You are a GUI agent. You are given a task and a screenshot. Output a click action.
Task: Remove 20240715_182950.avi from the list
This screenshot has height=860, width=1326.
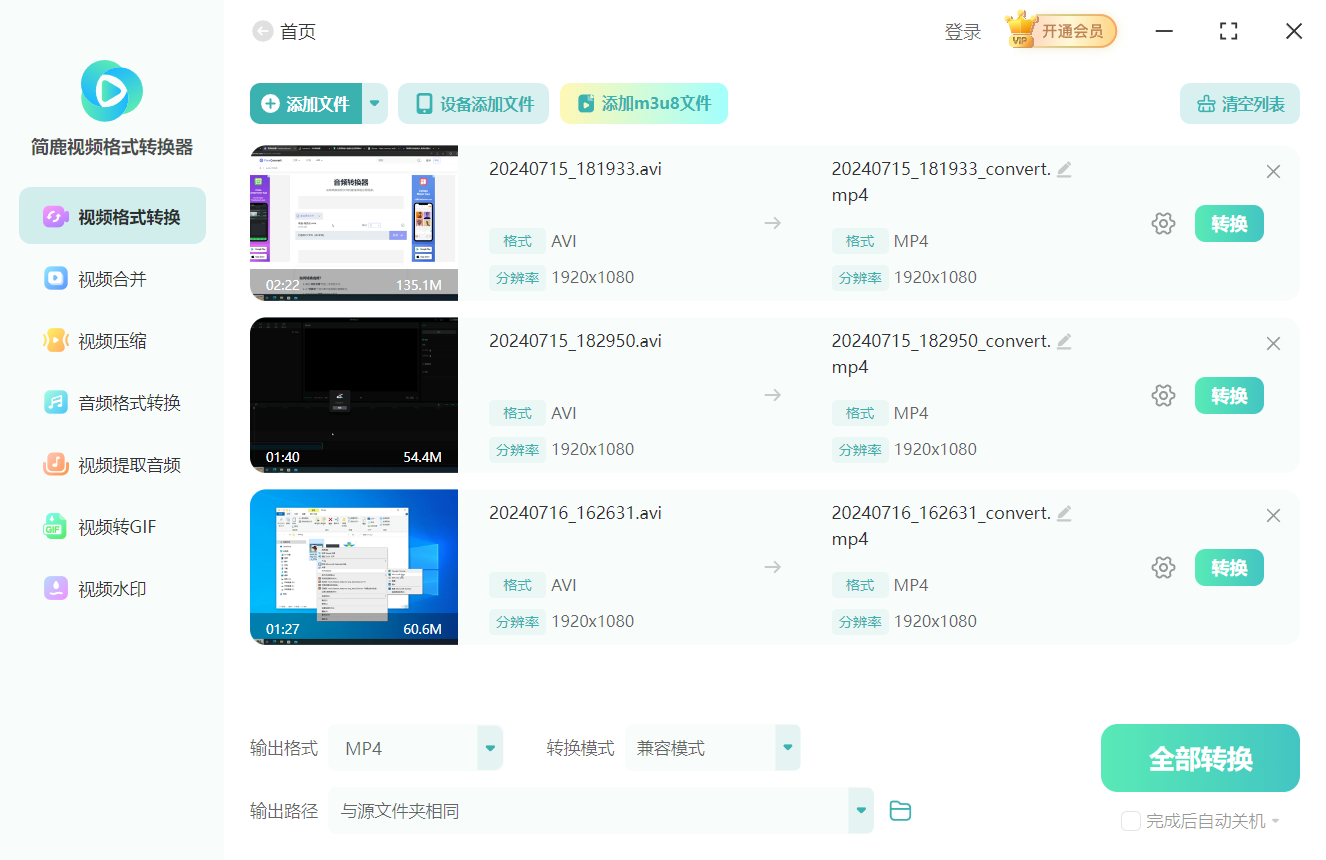pyautogui.click(x=1273, y=343)
